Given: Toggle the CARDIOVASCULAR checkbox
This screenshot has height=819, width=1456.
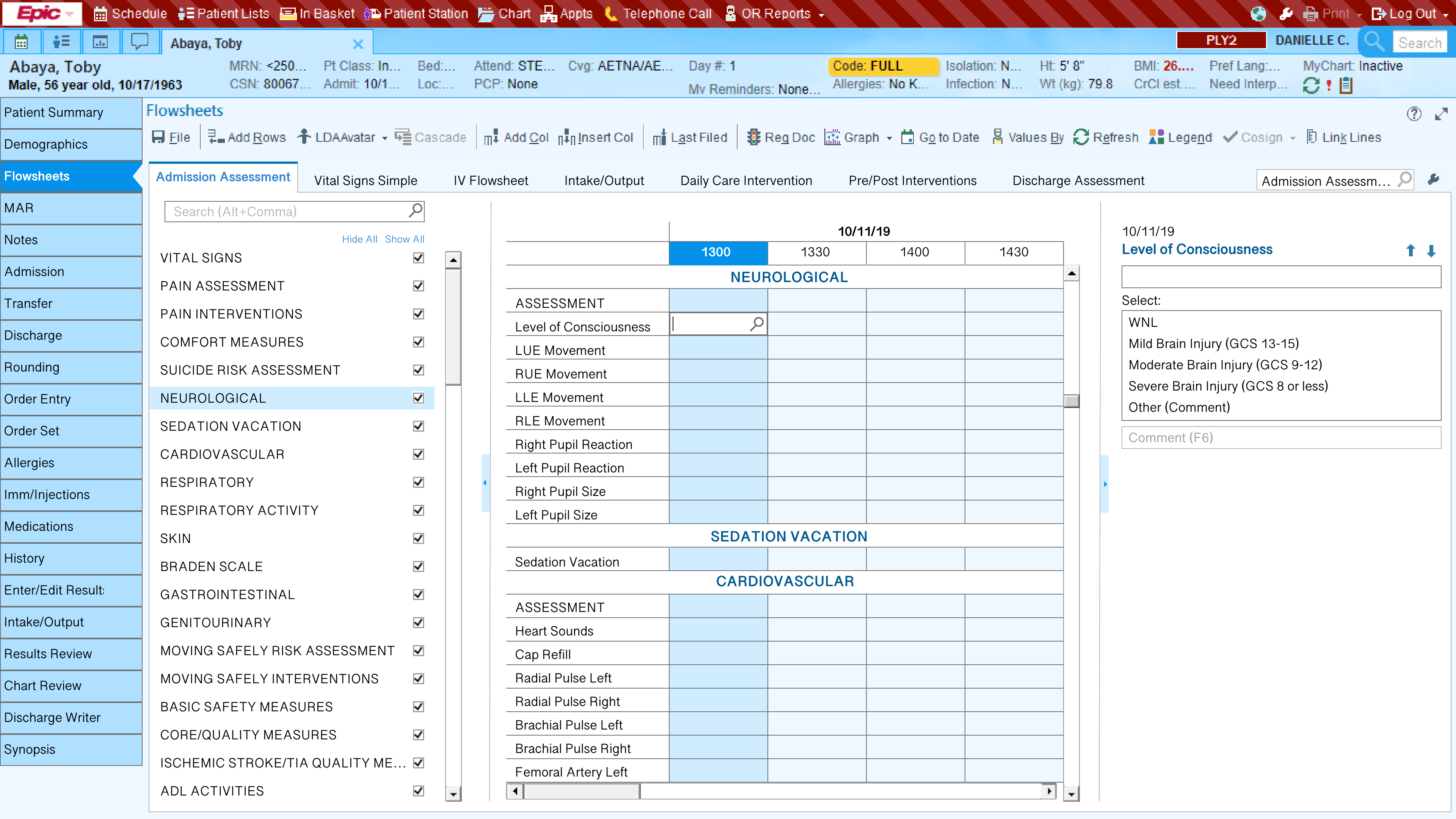Looking at the screenshot, I should [418, 455].
